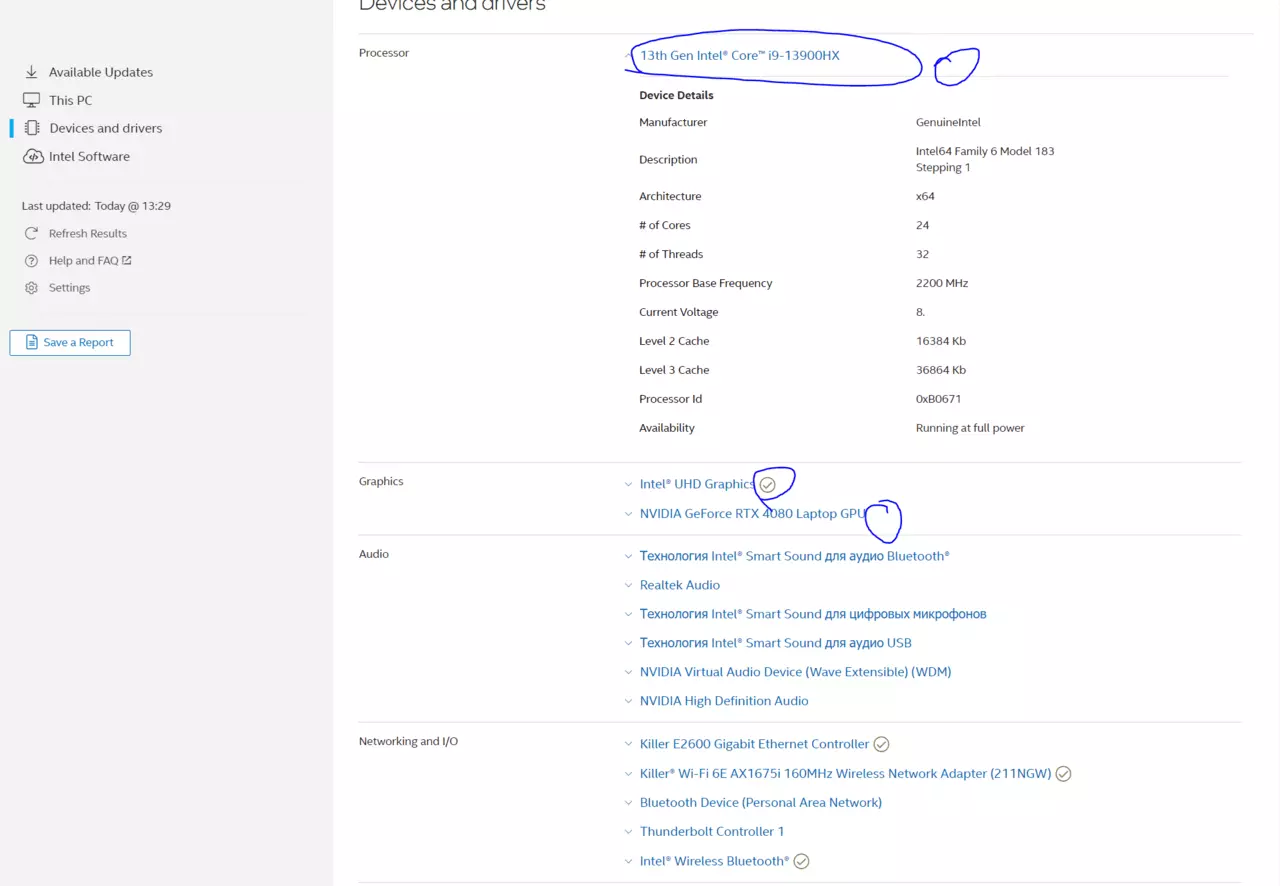The image size is (1280, 886).
Task: Click the Refresh Results circular arrow icon
Action: click(x=31, y=233)
